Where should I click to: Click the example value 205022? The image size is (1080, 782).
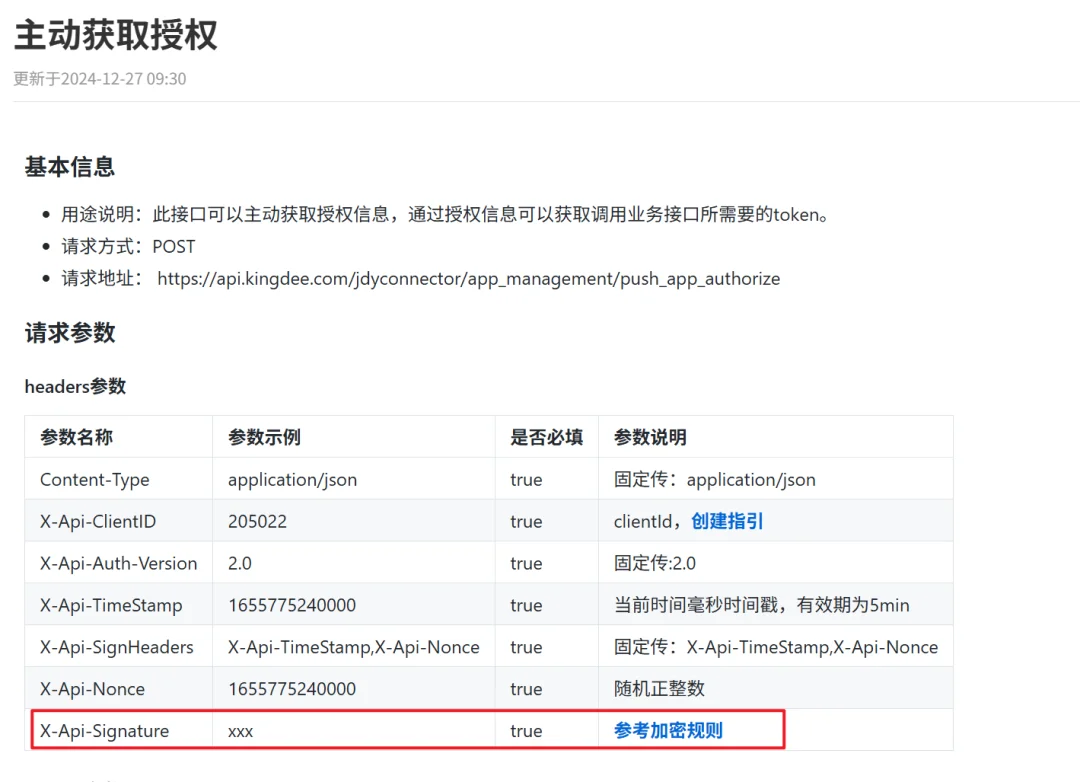pyautogui.click(x=257, y=522)
